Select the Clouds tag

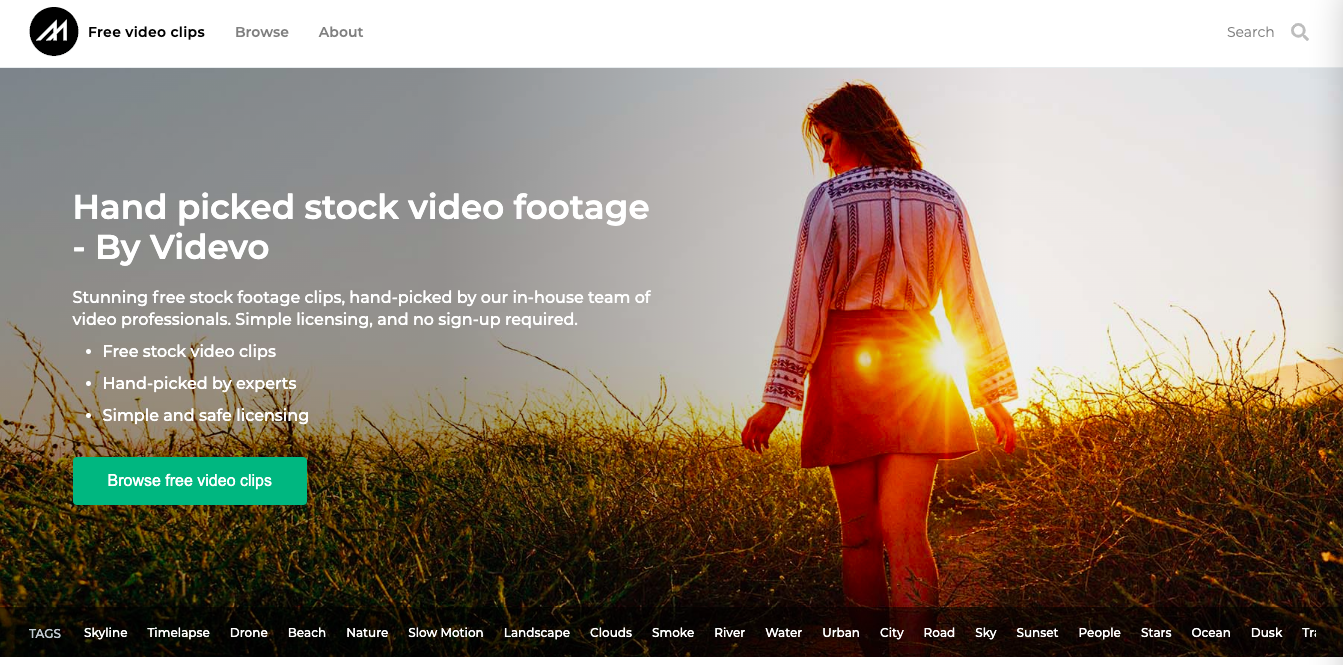[x=610, y=632]
